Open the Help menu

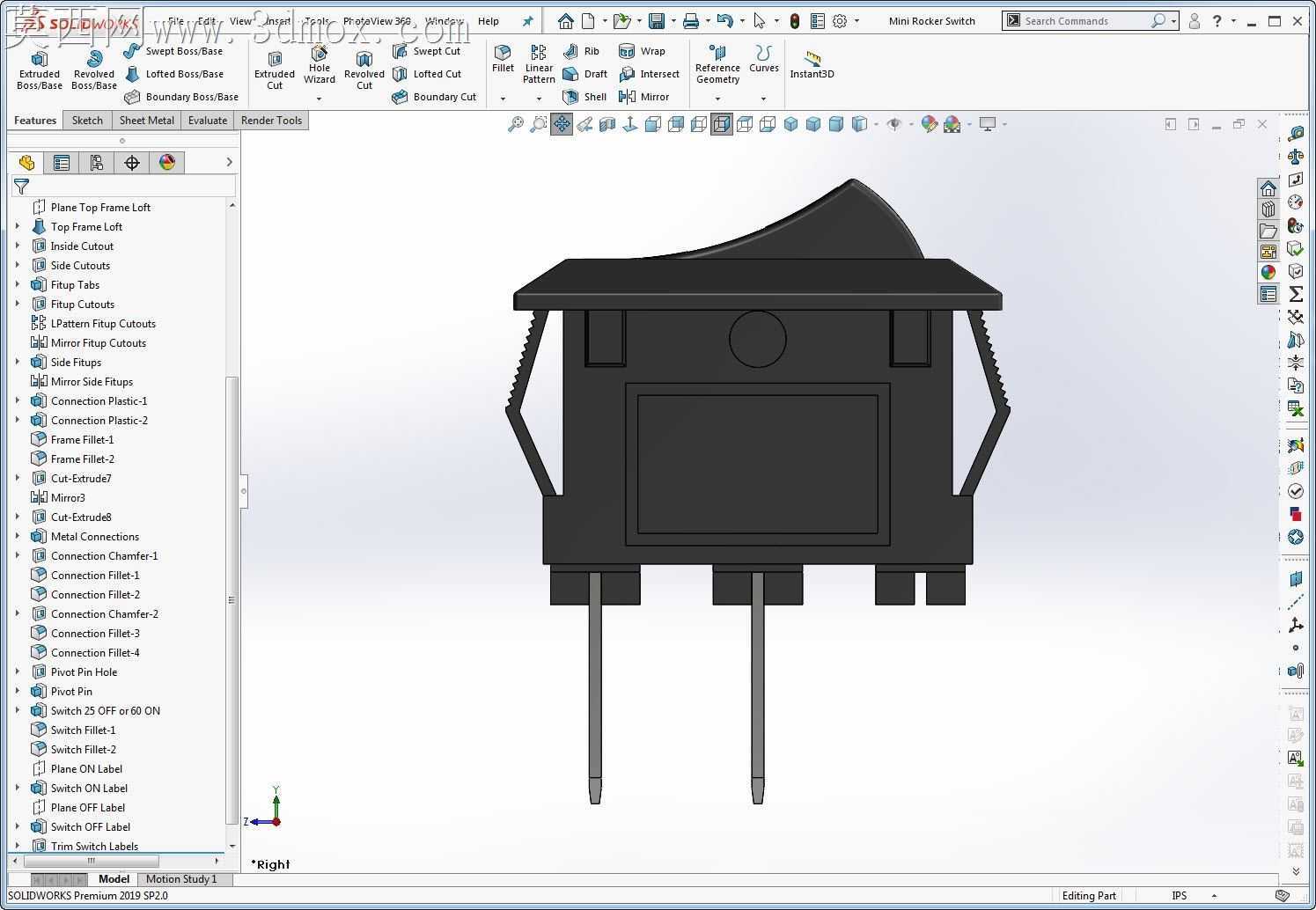(488, 21)
